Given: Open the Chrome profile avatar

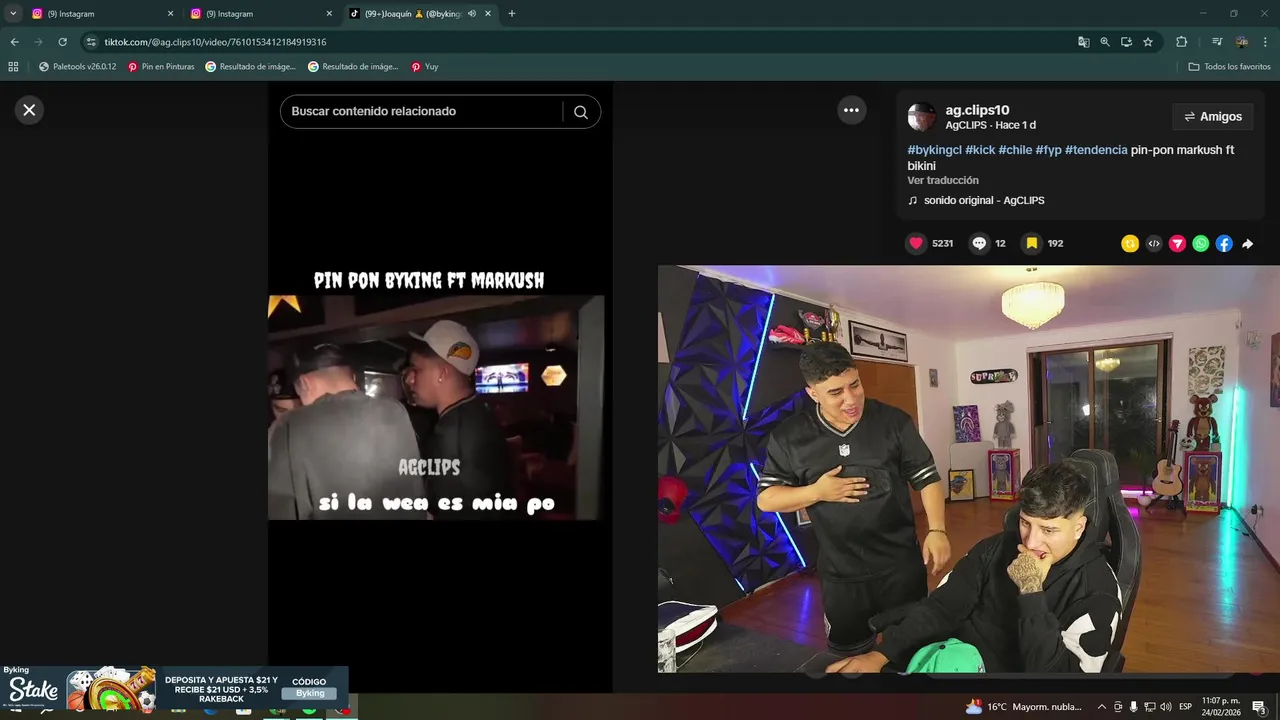Looking at the screenshot, I should click(x=1241, y=42).
